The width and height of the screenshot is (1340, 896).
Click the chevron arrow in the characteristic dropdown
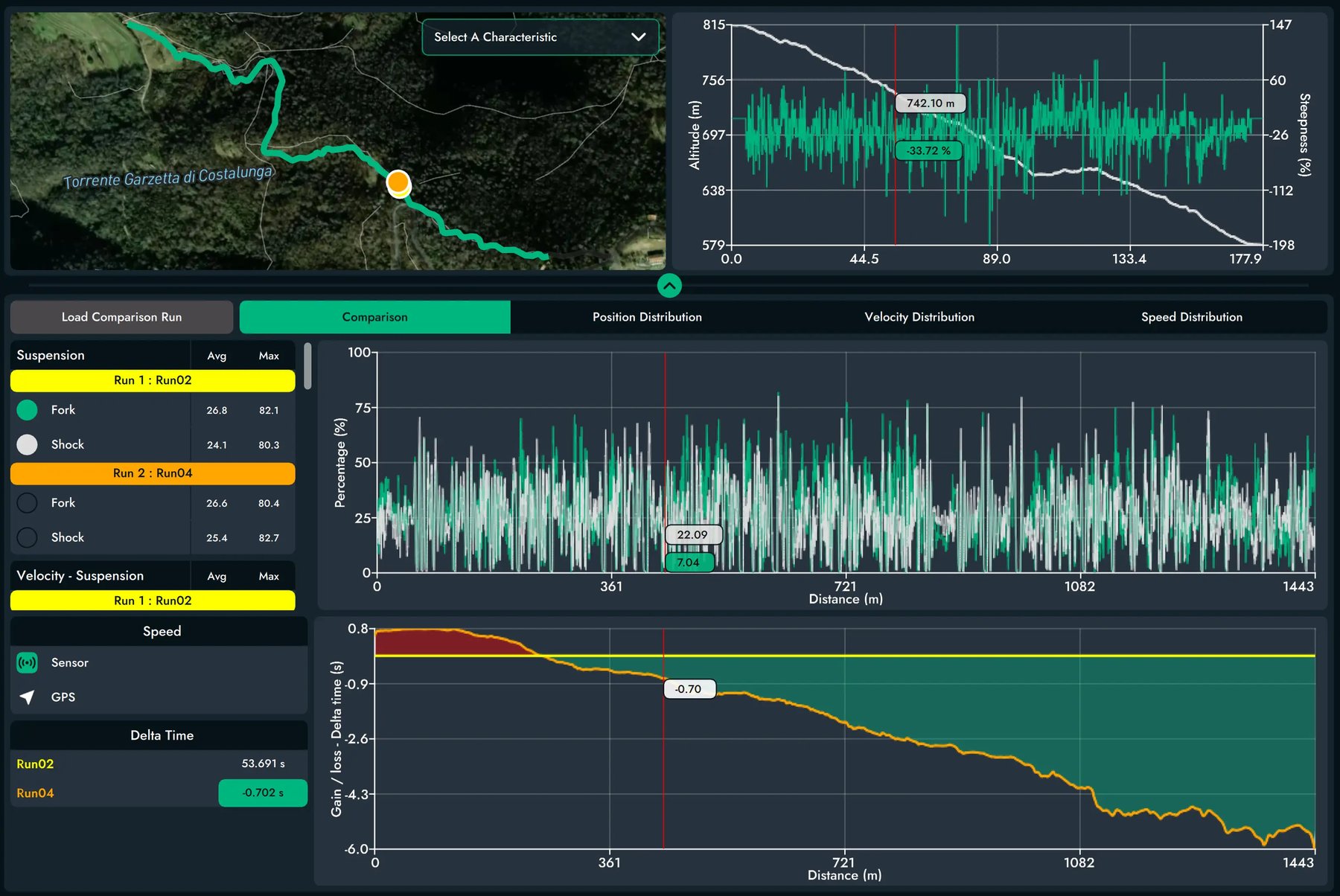tap(638, 37)
